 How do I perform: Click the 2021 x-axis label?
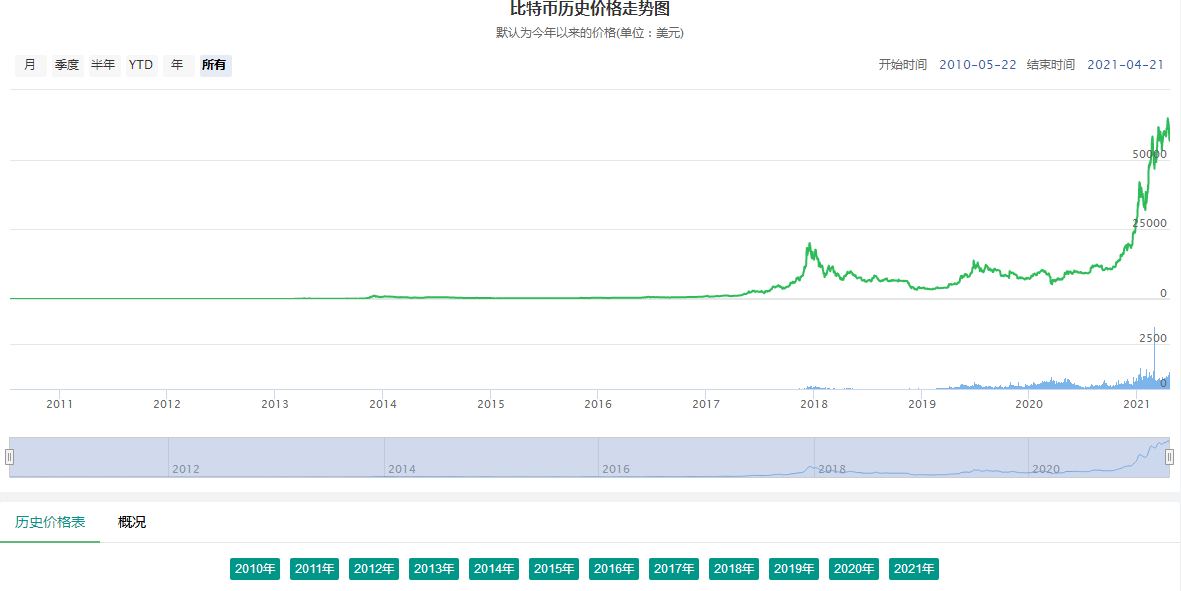[1137, 404]
